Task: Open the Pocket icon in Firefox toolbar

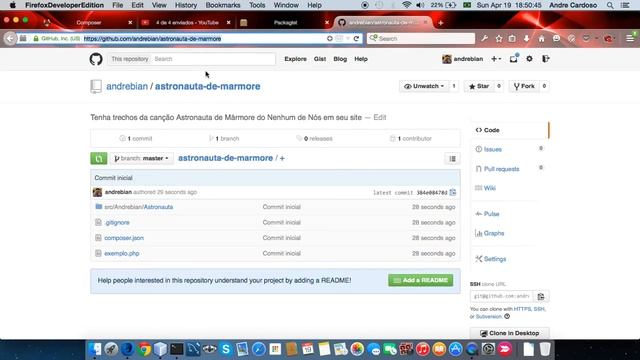Action: click(587, 38)
